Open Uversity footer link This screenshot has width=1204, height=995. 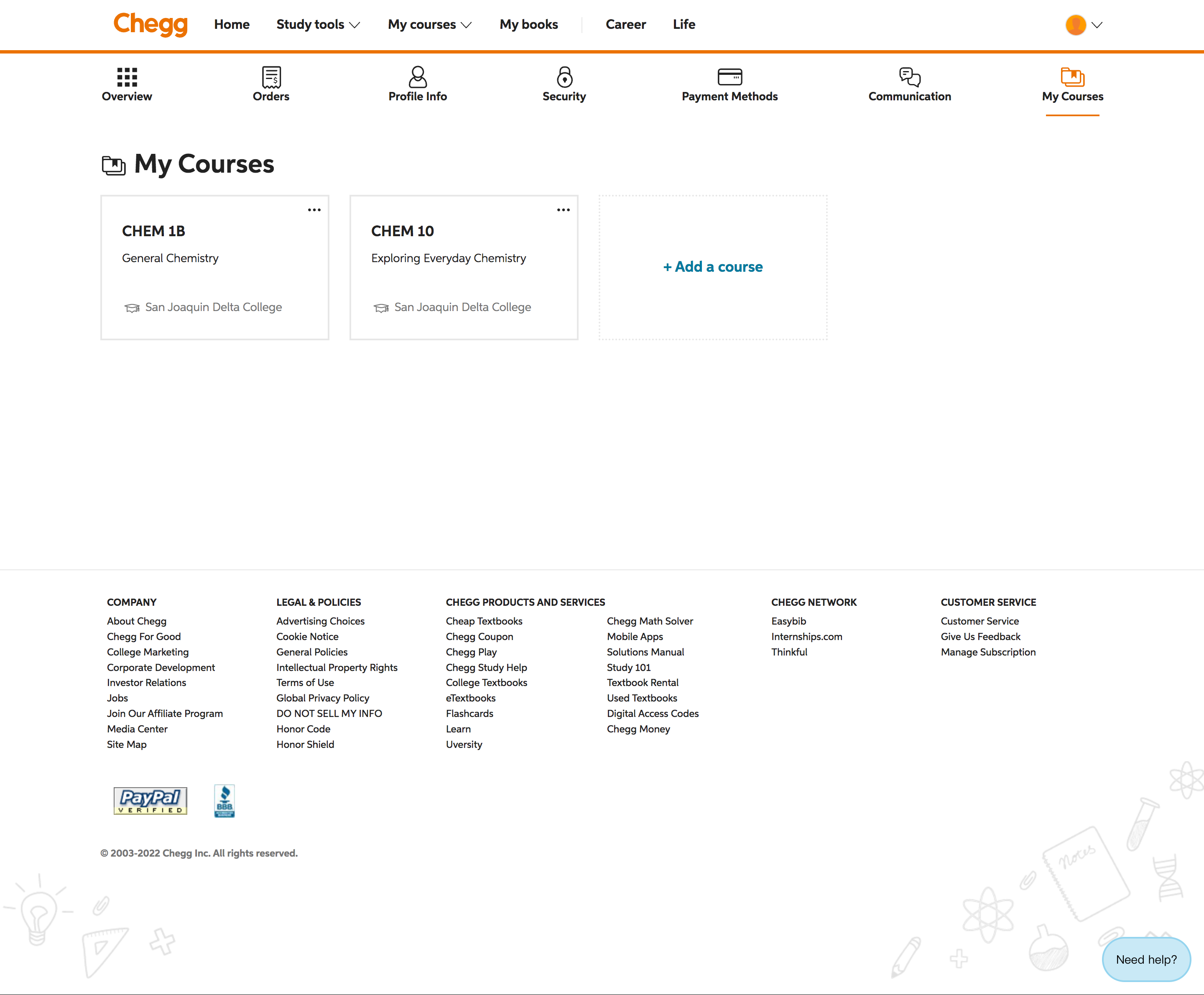click(x=464, y=745)
